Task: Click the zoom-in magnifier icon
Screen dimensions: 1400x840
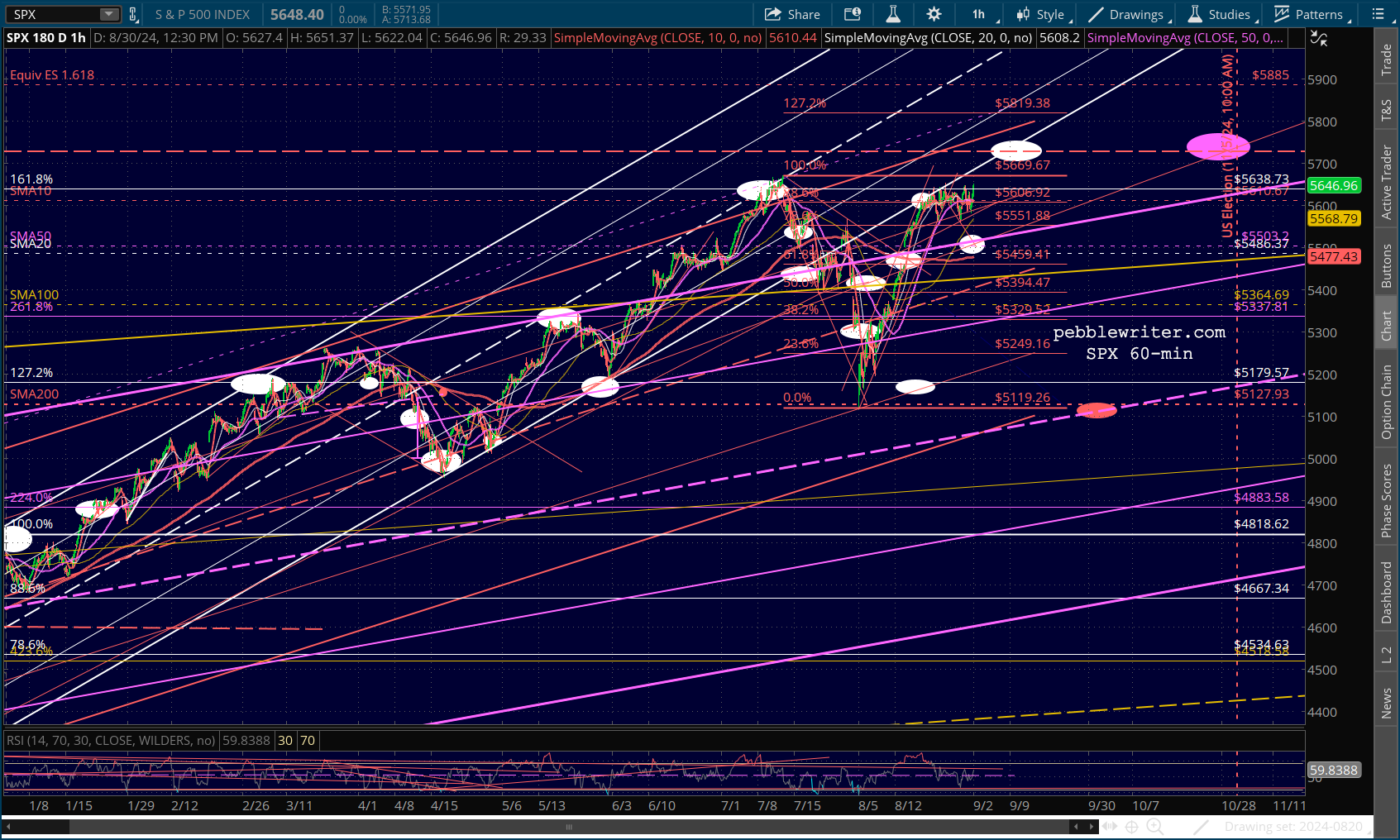Action: click(1155, 827)
